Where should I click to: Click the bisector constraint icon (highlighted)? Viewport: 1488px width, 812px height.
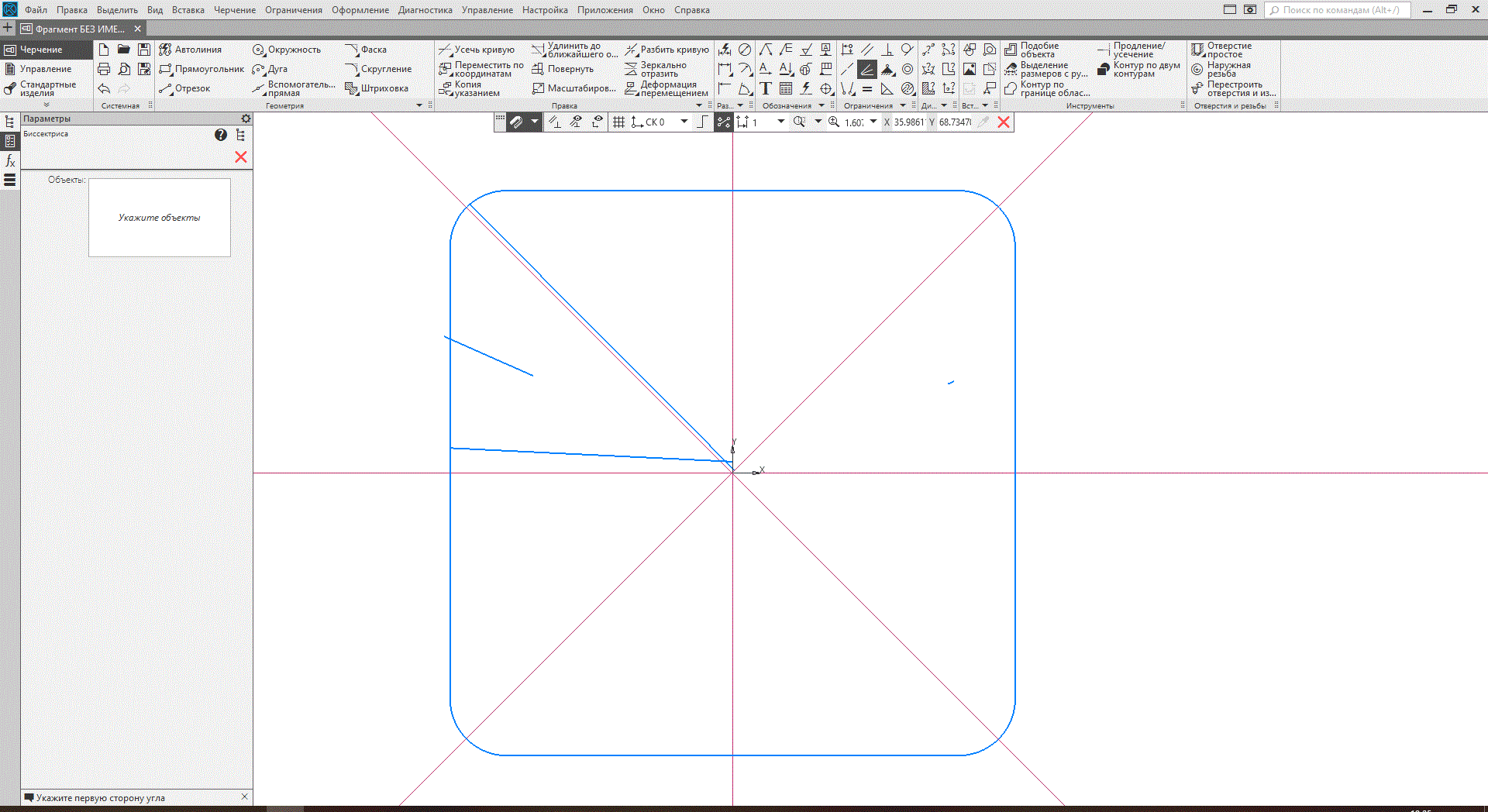tap(867, 69)
